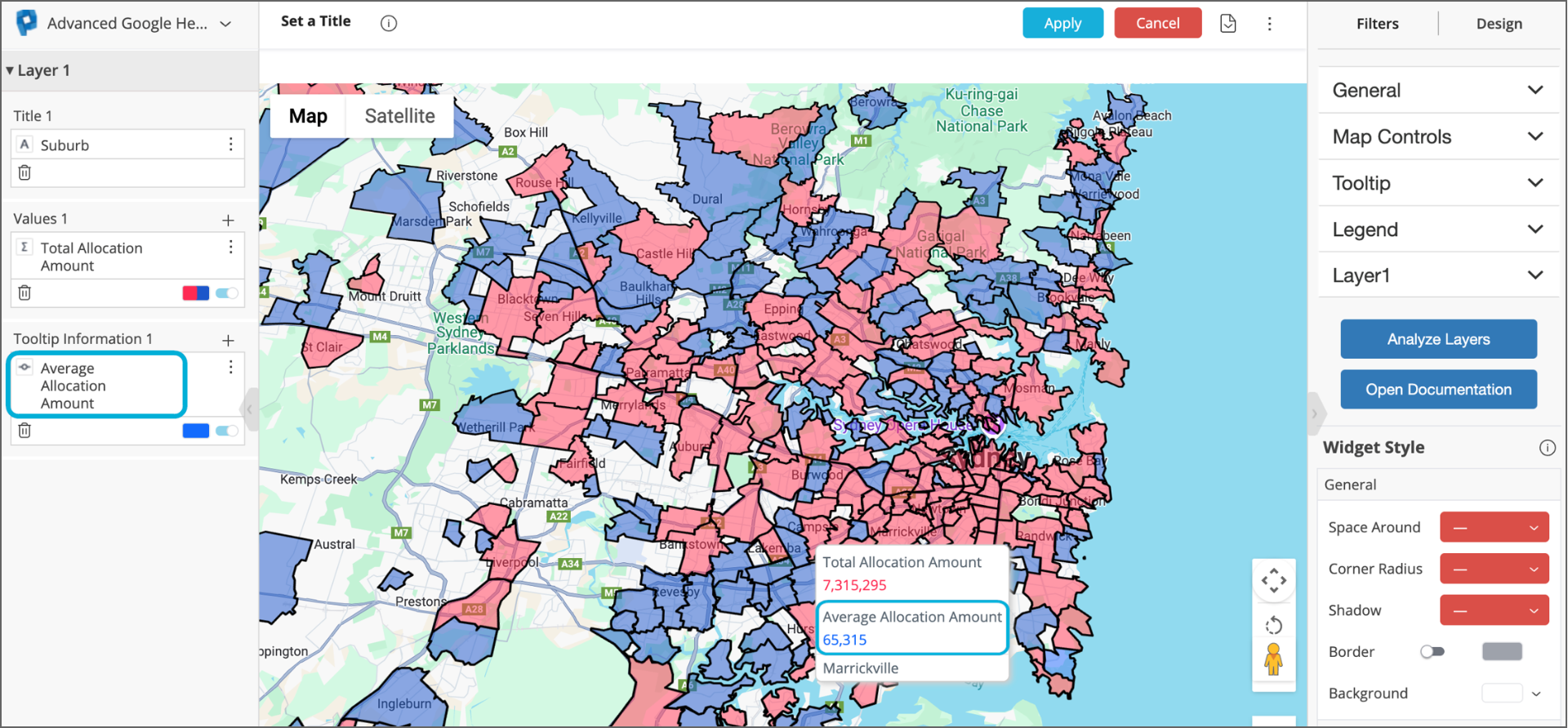Click the Apply button
The width and height of the screenshot is (1568, 728).
coord(1062,23)
